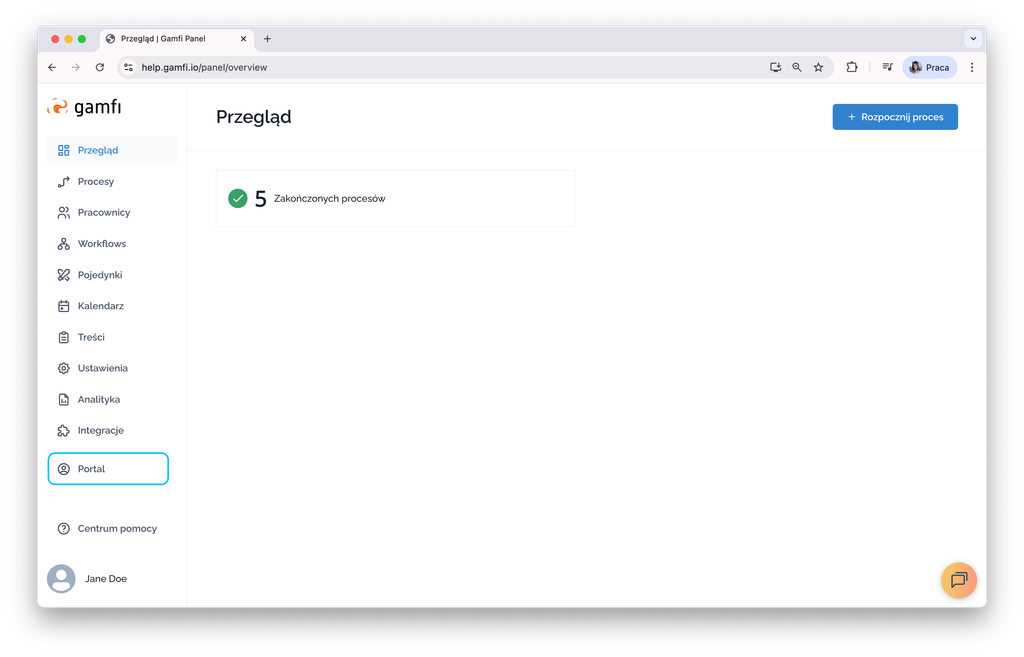This screenshot has height=657, width=1024.
Task: Go to Kalendarz in the sidebar
Action: click(112, 306)
